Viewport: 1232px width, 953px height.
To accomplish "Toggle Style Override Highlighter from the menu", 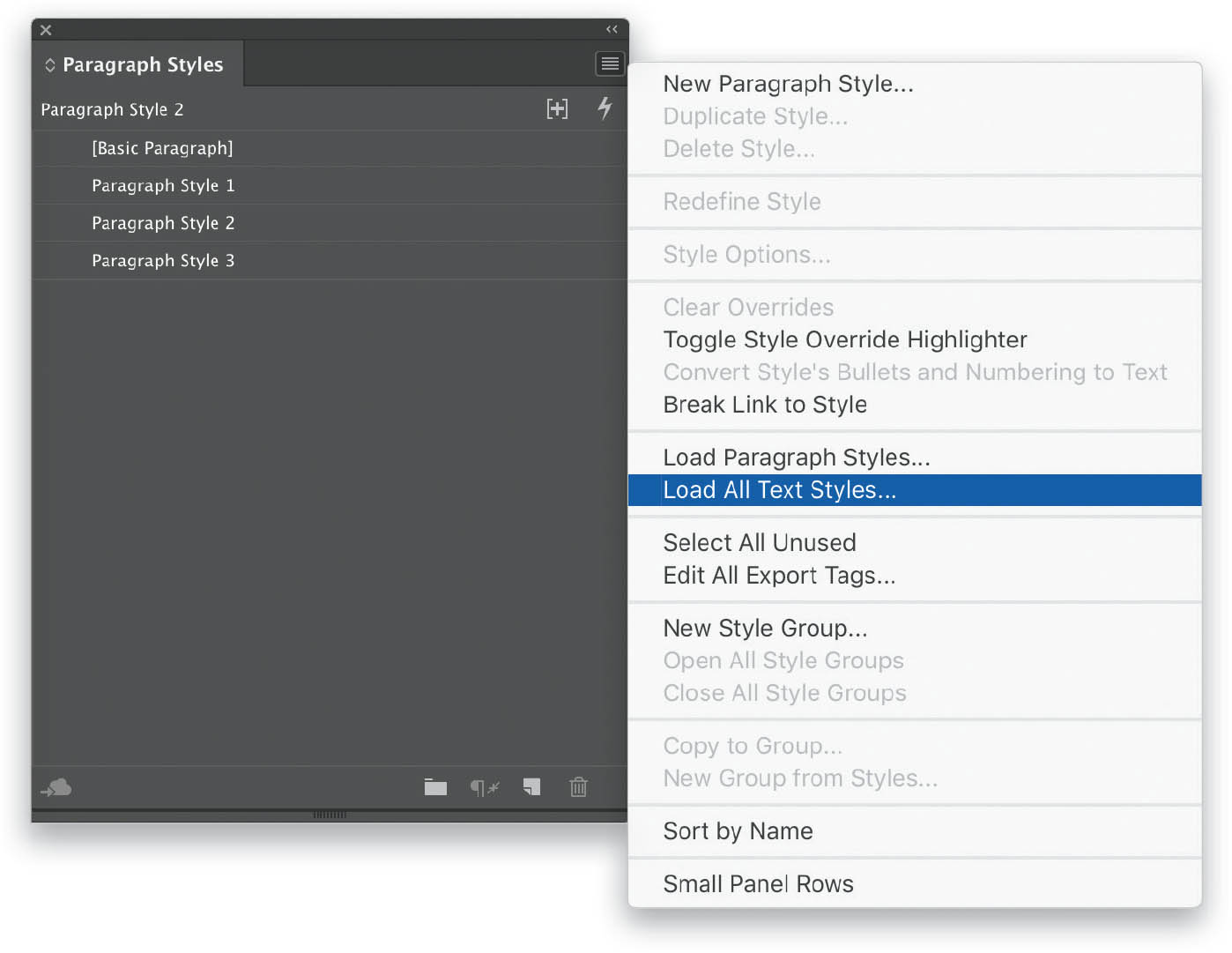I will pos(844,339).
